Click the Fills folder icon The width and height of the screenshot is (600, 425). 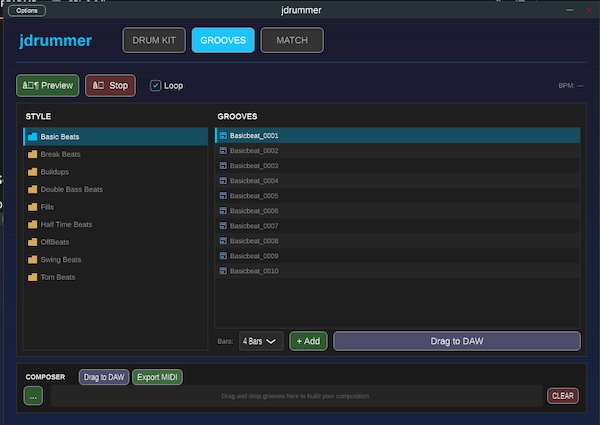click(x=33, y=207)
